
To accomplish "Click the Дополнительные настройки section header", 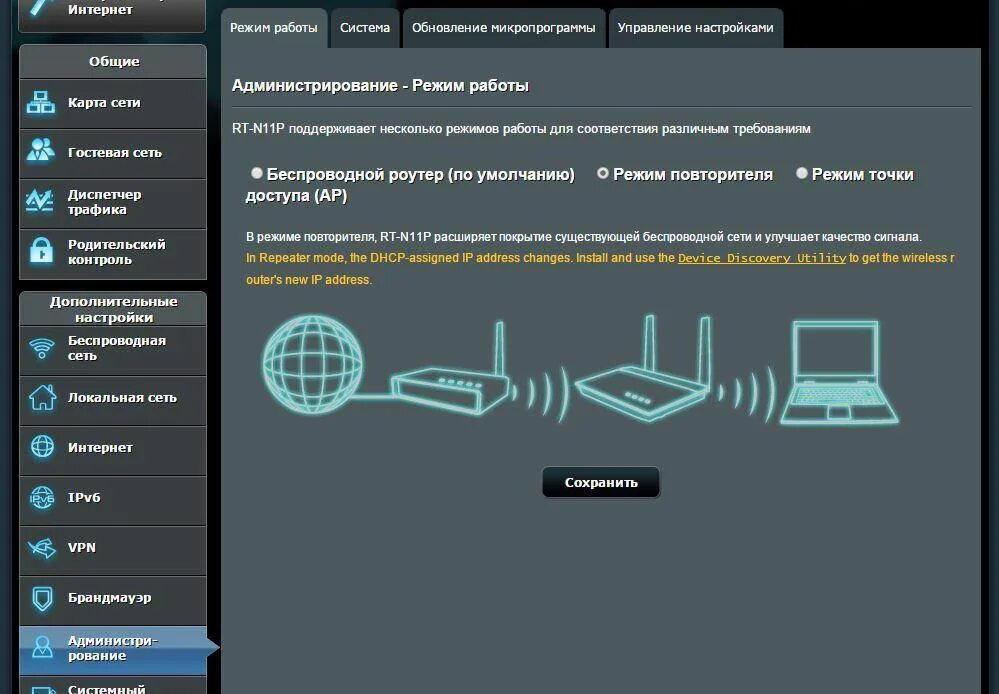I will [113, 309].
